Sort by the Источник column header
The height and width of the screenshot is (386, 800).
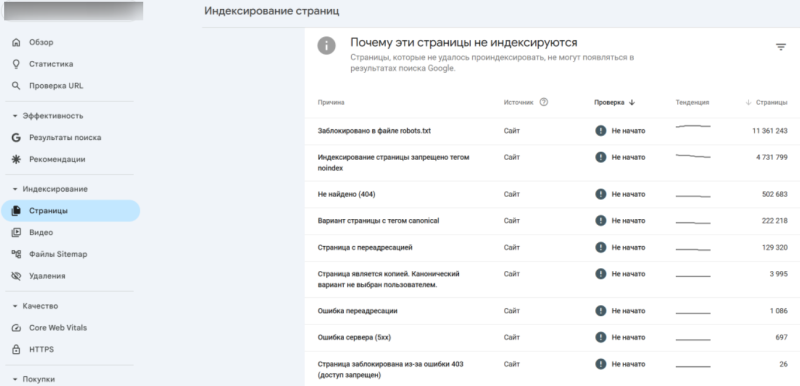[x=518, y=102]
